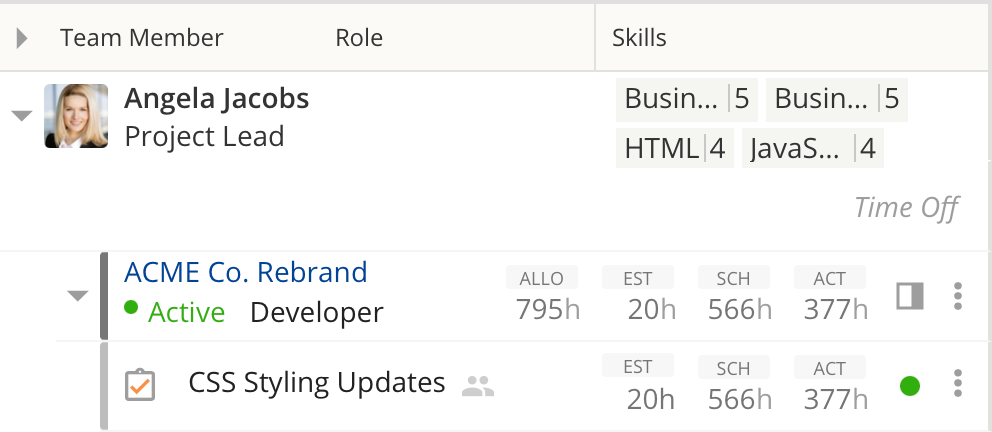Click the task clipboard icon beside CSS Styling Updates

[x=140, y=385]
